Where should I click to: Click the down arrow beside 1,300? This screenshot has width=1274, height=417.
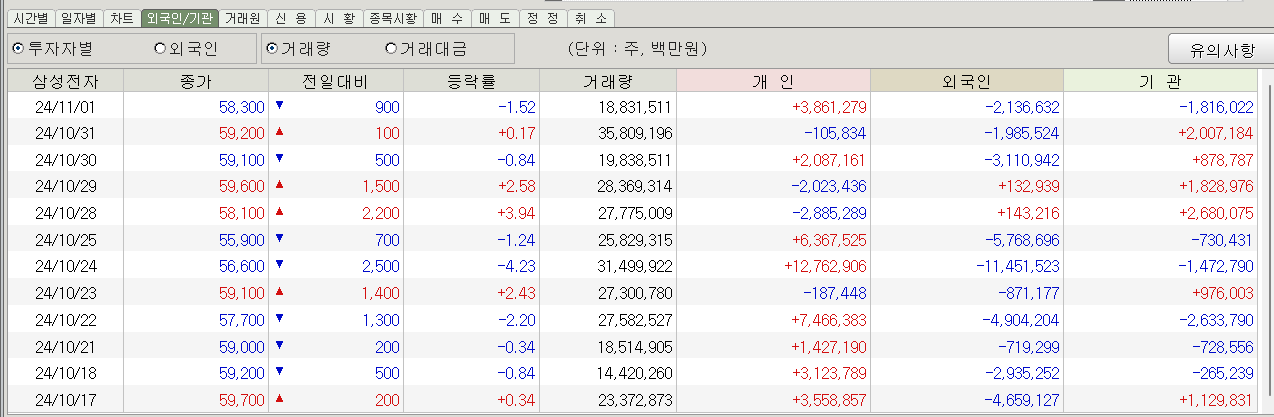280,318
